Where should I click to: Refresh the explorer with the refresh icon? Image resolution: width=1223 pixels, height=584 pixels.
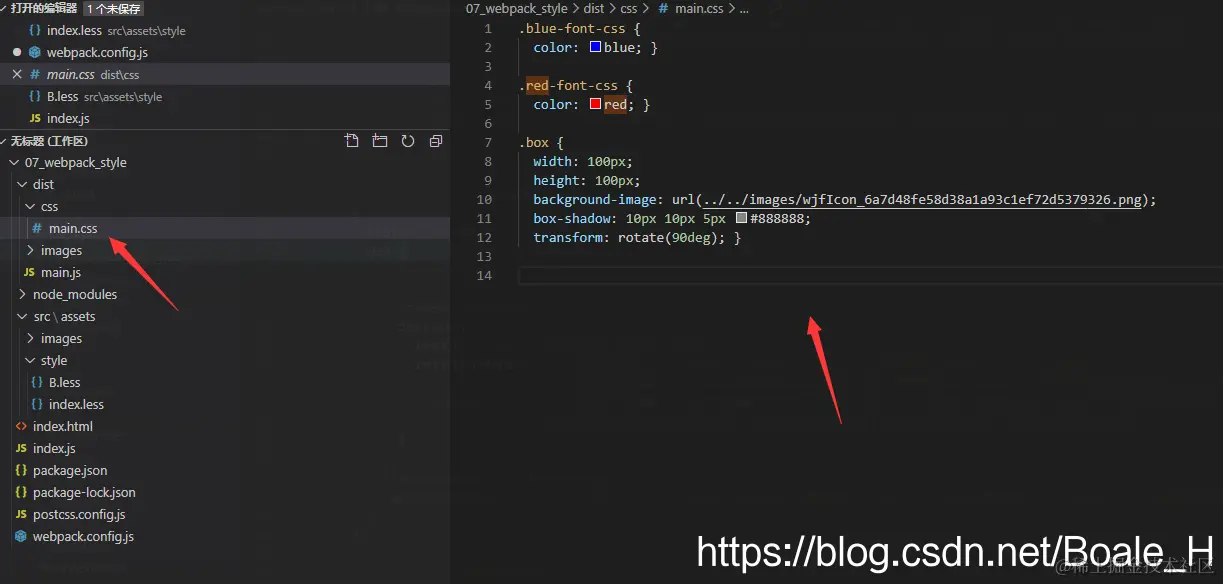click(x=408, y=141)
